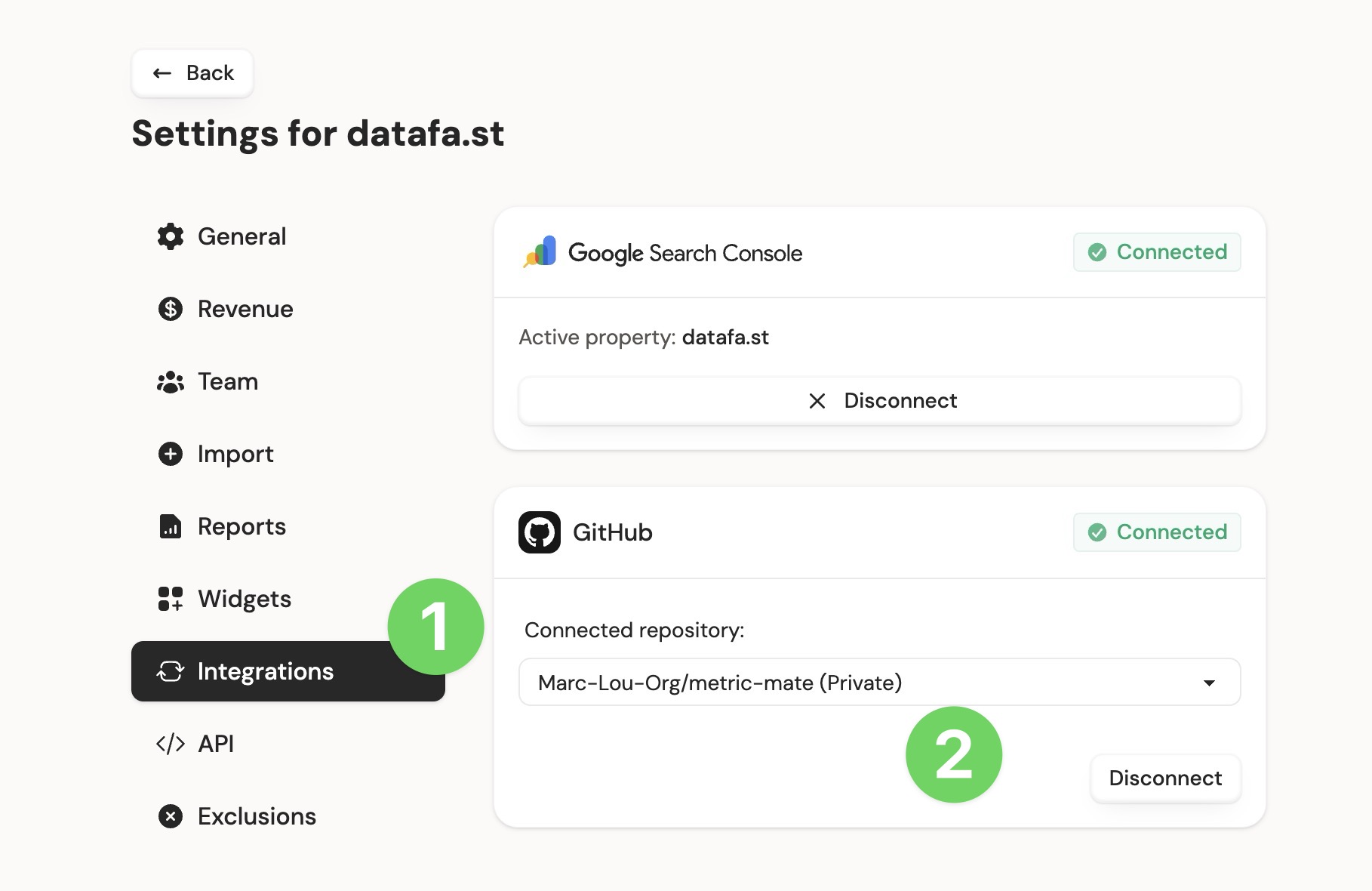The width and height of the screenshot is (1372, 891).
Task: Click the Import plus icon
Action: point(171,454)
